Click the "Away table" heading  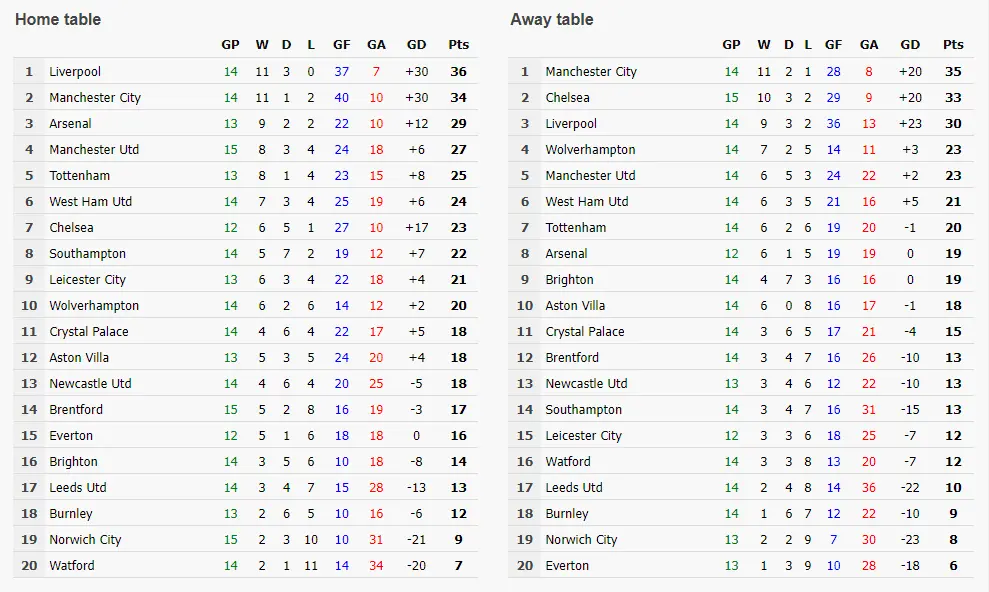551,20
